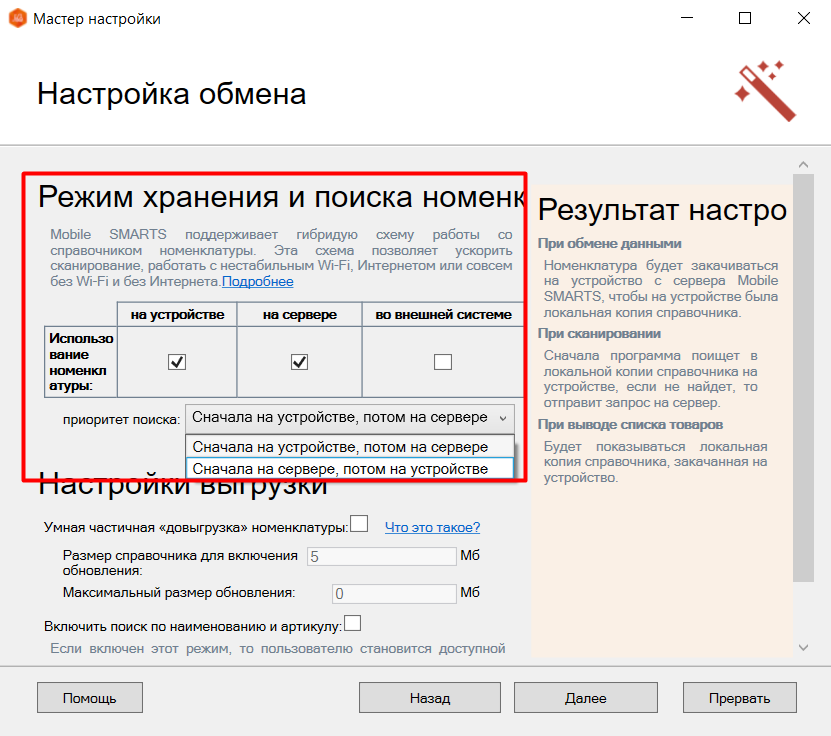Click the 'во внешней системе' column header
The width and height of the screenshot is (831, 736).
(x=443, y=315)
